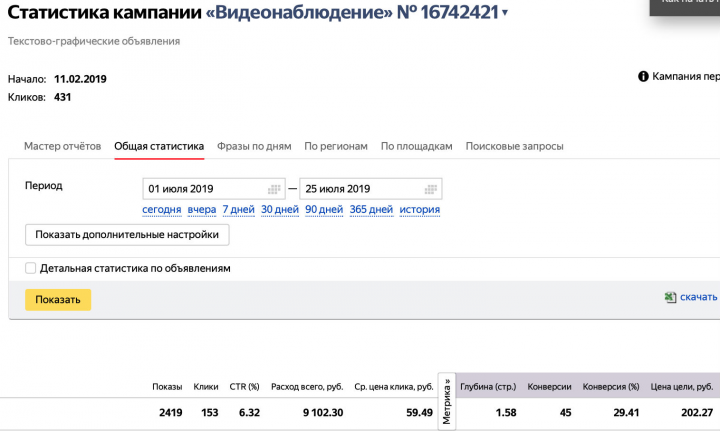
Task: Click the goal price value '202.27'
Action: point(697,413)
